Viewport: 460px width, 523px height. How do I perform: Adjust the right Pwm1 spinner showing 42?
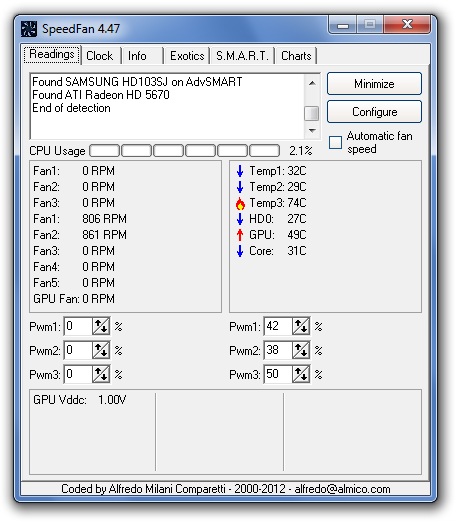coord(301,326)
